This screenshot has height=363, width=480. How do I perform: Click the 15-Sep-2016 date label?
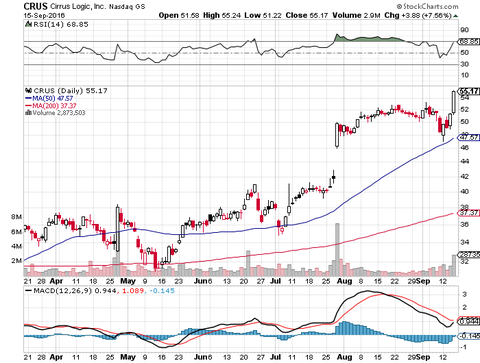pos(44,16)
